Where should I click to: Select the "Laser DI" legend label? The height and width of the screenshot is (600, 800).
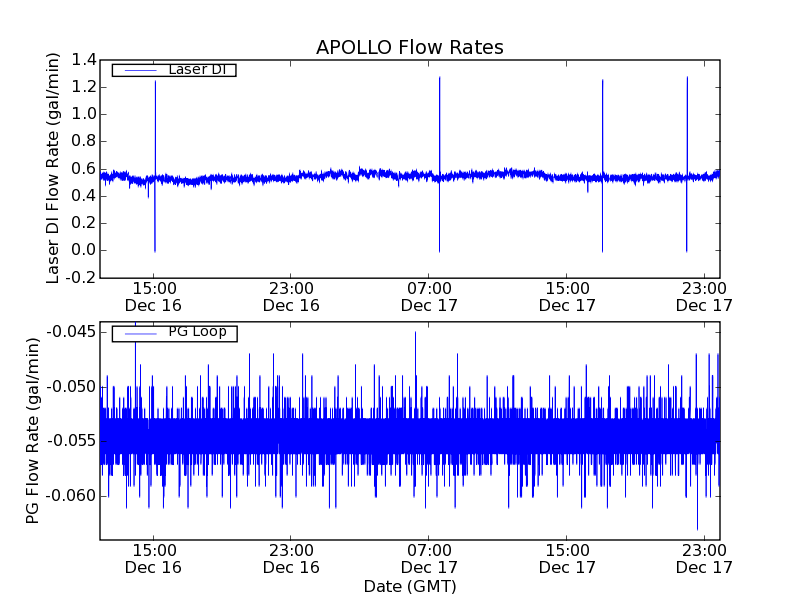tap(197, 69)
